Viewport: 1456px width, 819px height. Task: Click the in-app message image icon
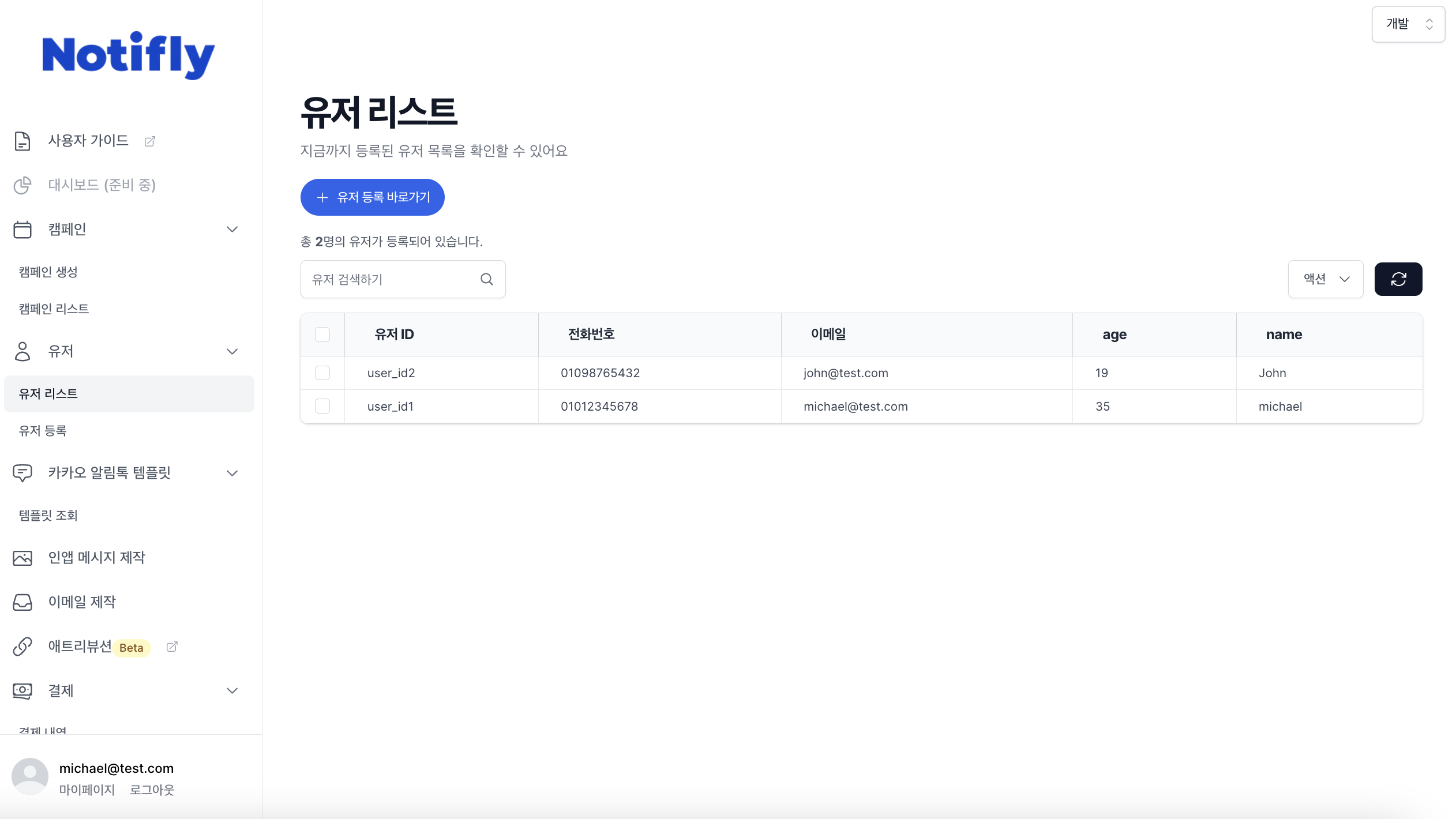tap(22, 558)
